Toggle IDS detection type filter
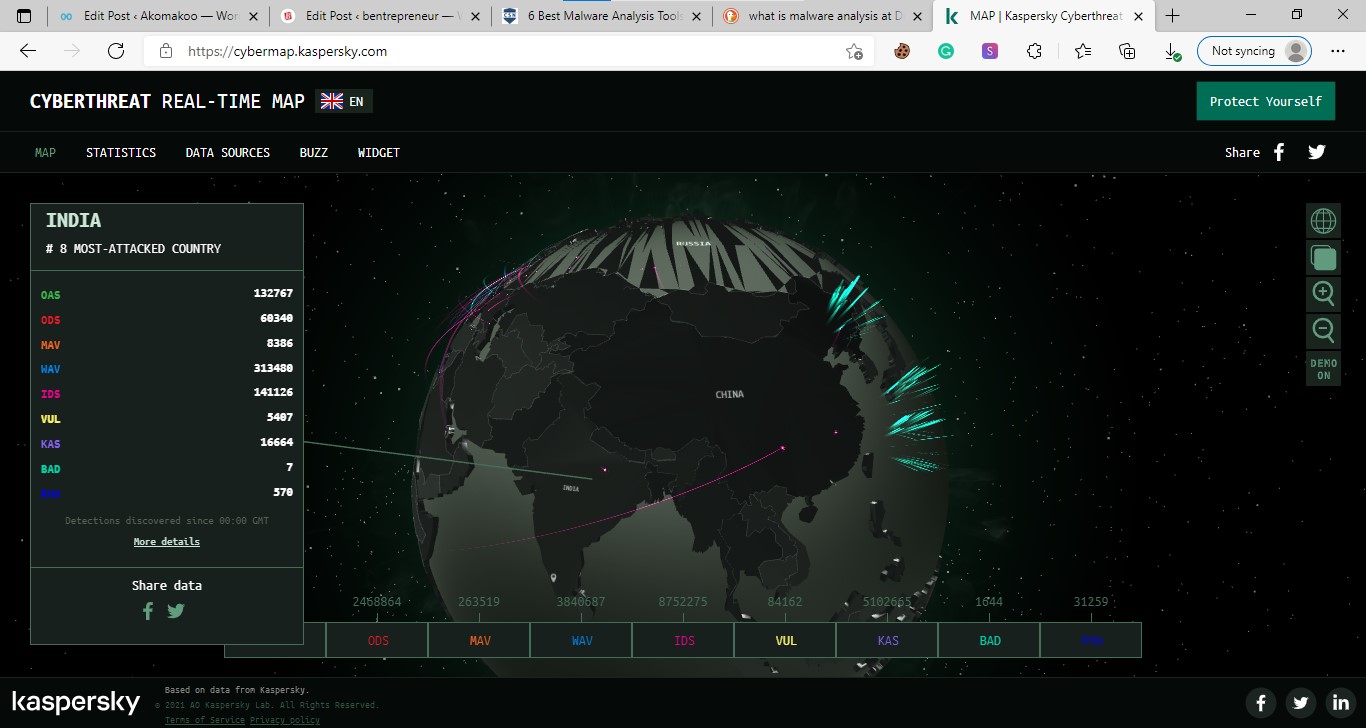This screenshot has width=1366, height=728. tap(684, 640)
